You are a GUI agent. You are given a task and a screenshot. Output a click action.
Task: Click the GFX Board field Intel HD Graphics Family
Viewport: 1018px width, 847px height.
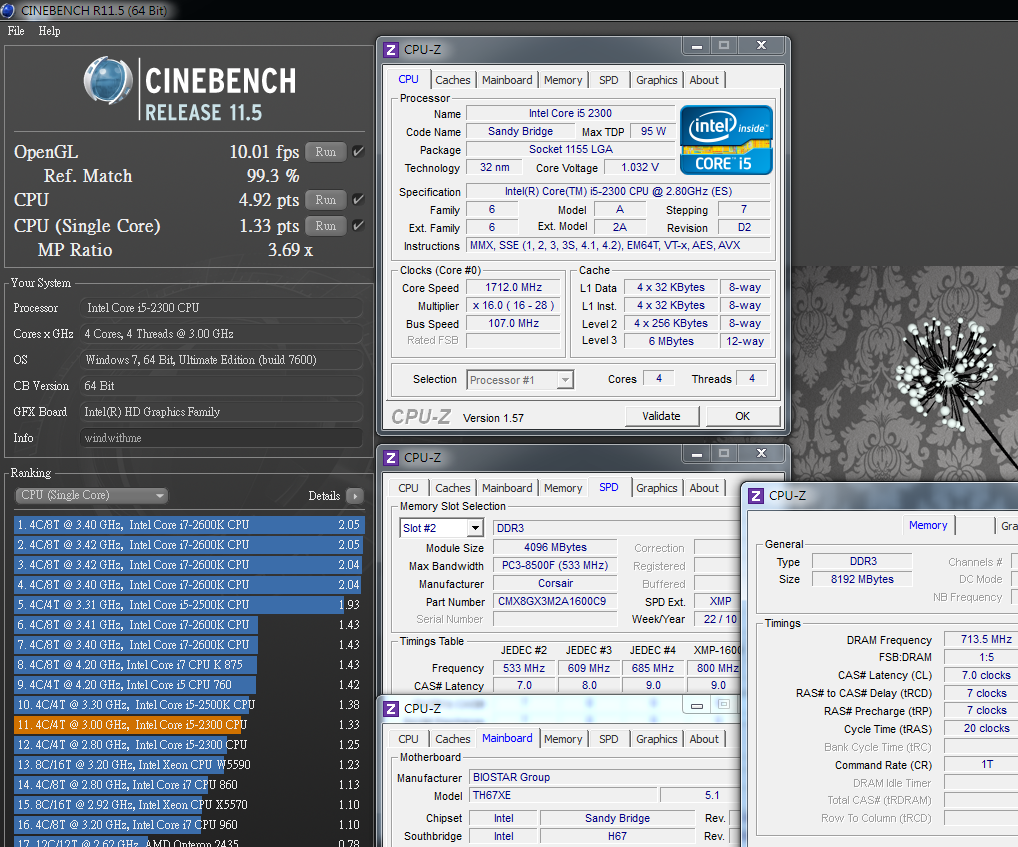tap(221, 412)
